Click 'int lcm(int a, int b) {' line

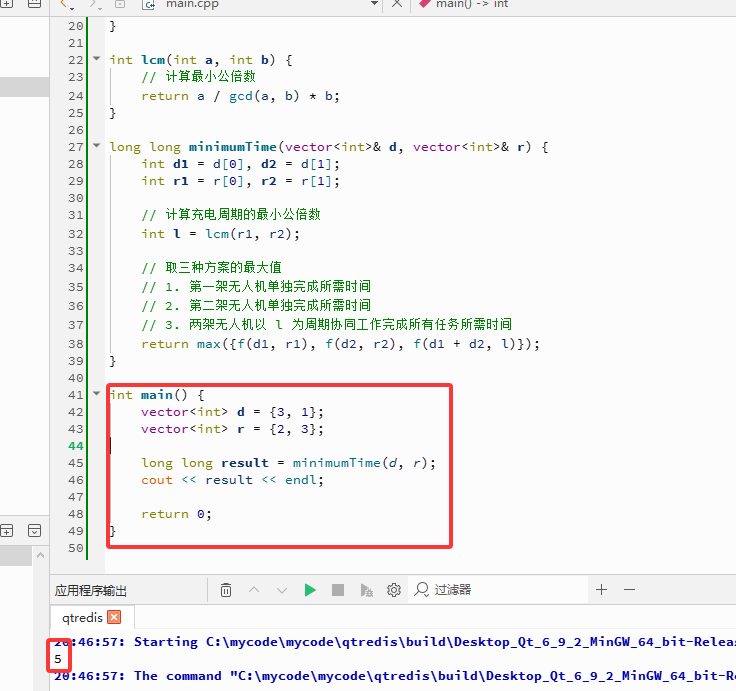click(201, 60)
